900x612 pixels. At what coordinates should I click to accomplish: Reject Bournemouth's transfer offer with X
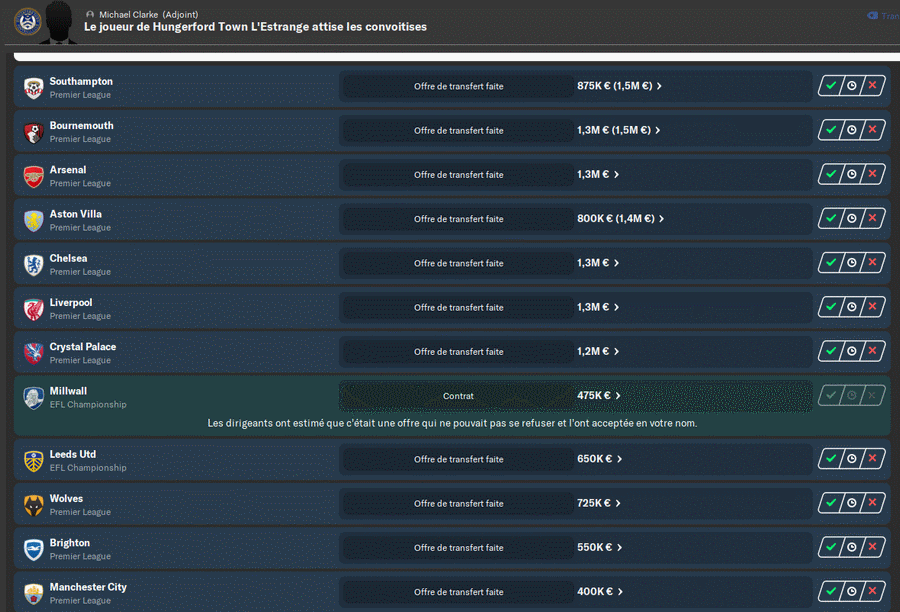coord(873,130)
